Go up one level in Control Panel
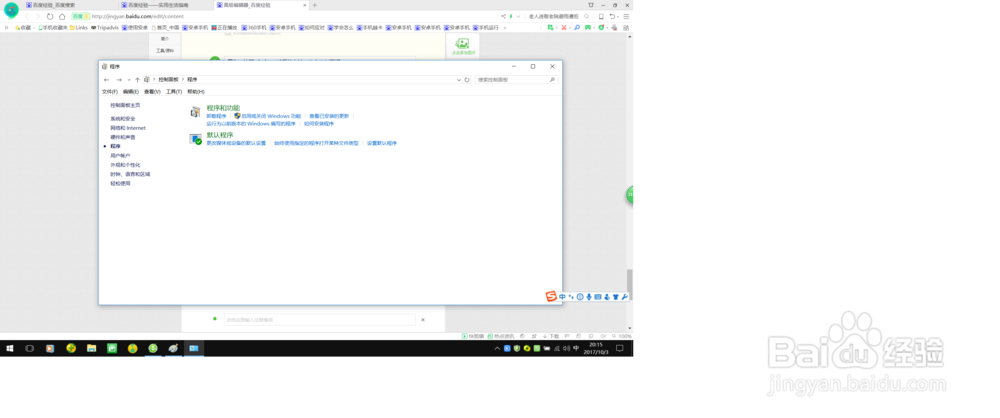This screenshot has height=418, width=1000. pyautogui.click(x=137, y=80)
